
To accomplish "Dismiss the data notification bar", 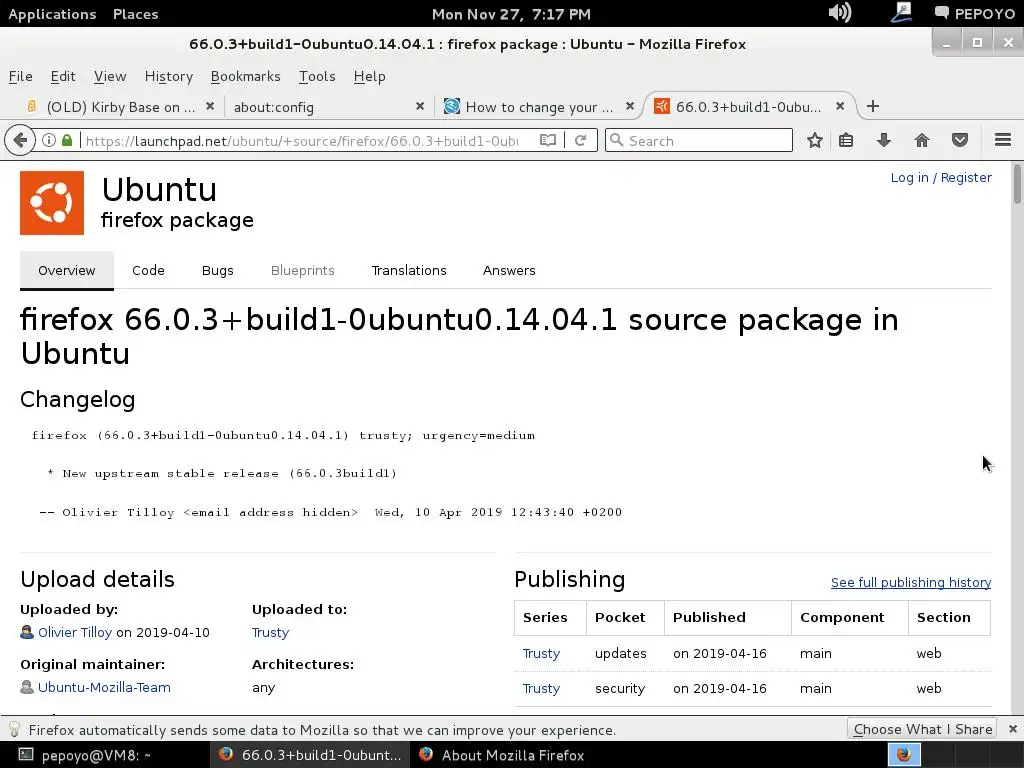I will [x=1012, y=729].
